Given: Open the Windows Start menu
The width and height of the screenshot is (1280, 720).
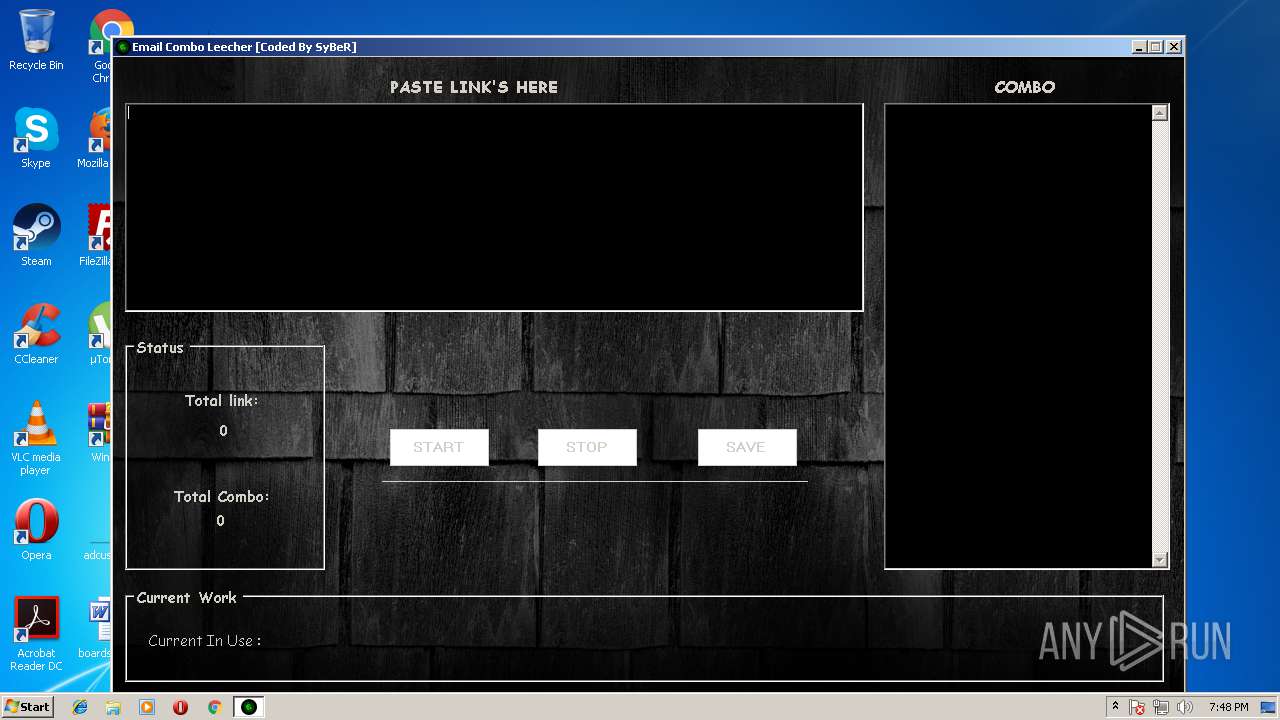Looking at the screenshot, I should coord(27,707).
